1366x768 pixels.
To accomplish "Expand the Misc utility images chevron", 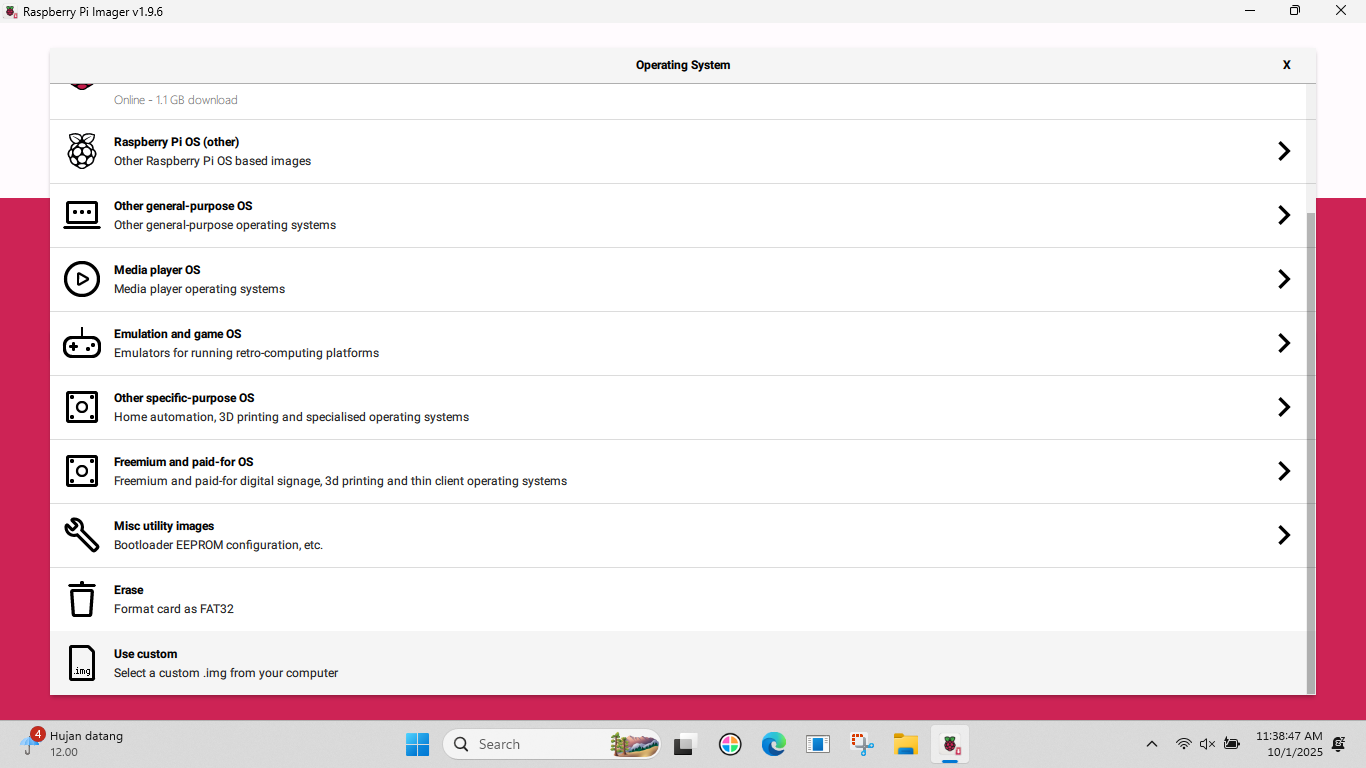I will click(1284, 535).
